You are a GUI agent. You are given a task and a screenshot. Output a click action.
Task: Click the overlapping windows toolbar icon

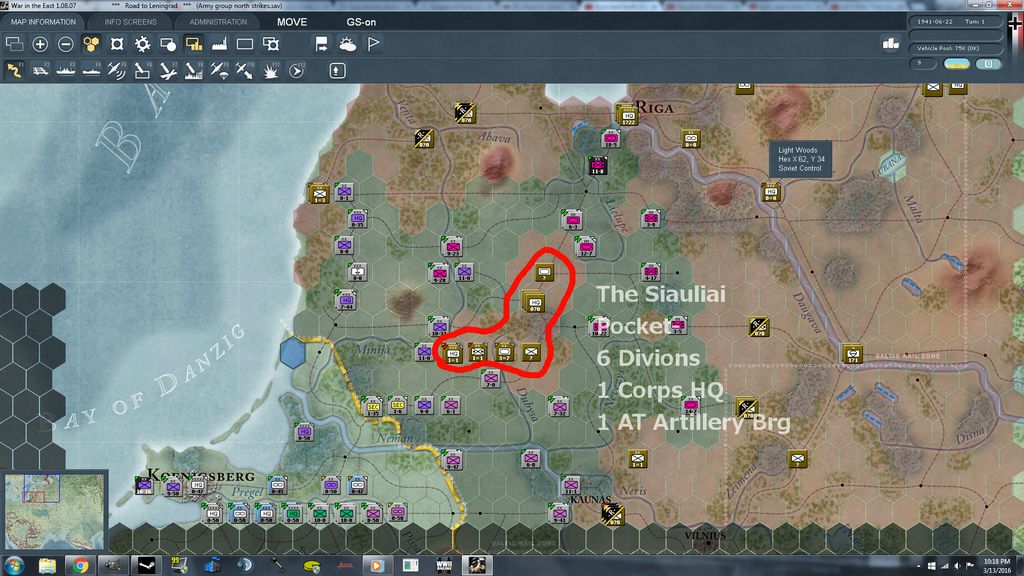(x=14, y=44)
